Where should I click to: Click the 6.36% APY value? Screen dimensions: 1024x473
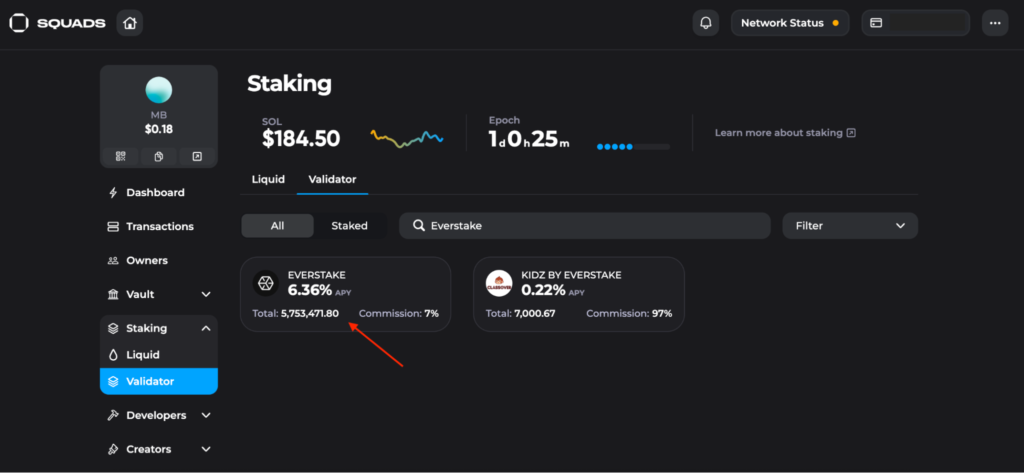coord(310,290)
